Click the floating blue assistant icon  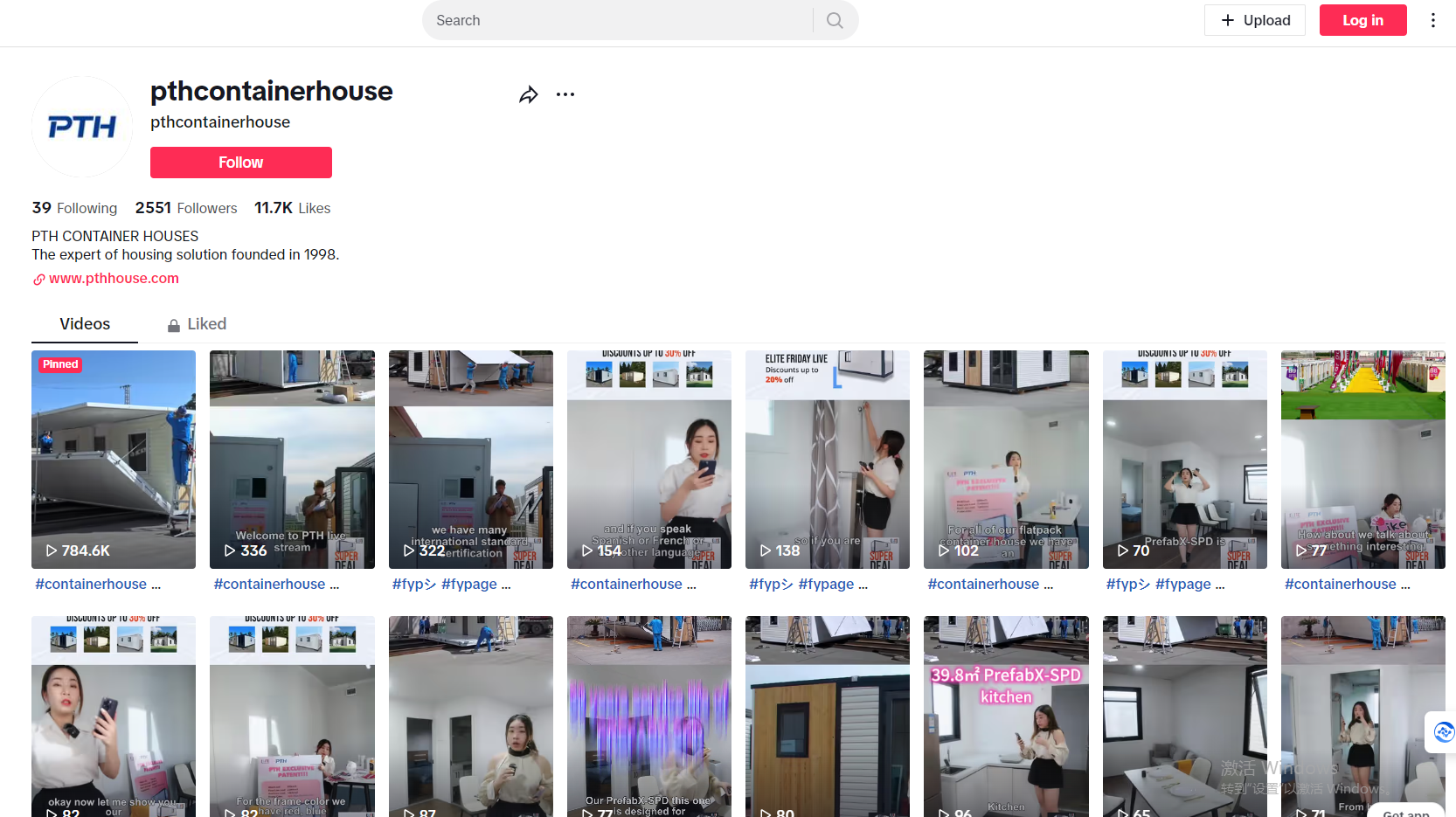point(1444,732)
